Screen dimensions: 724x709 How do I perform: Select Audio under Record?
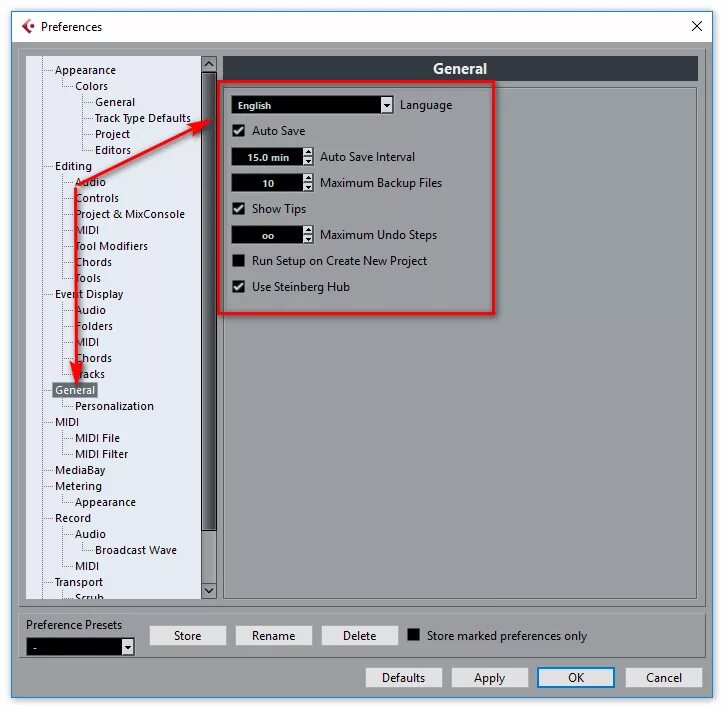coord(90,534)
